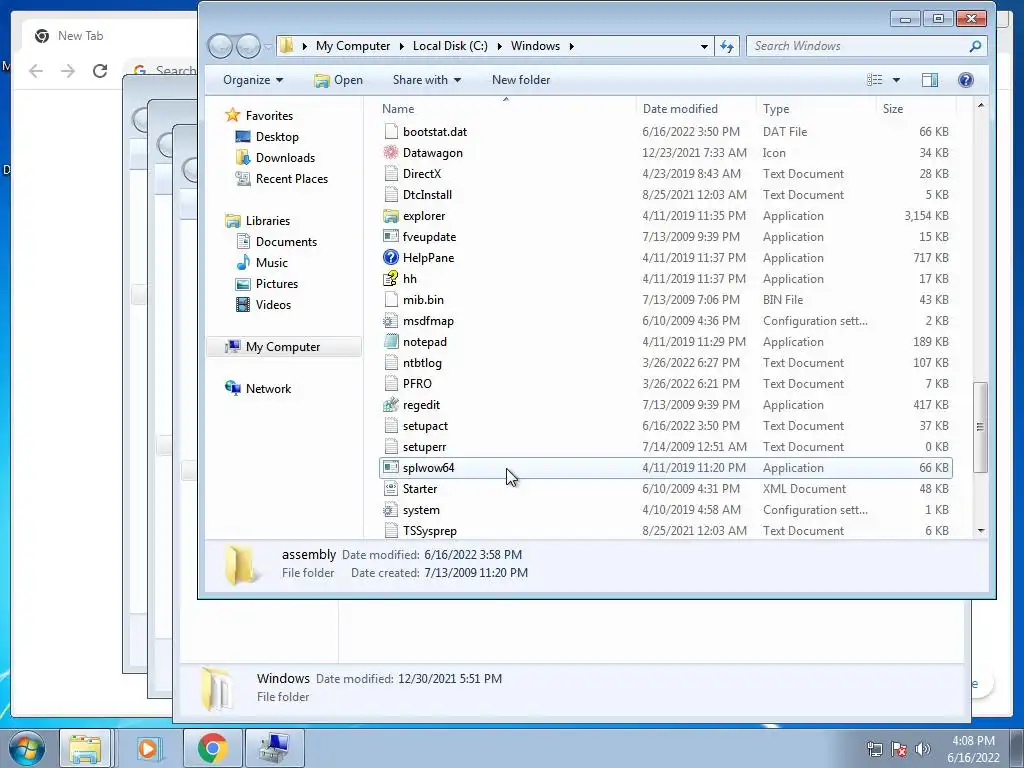Sort by the Name column header
This screenshot has width=1024, height=768.
(507, 109)
